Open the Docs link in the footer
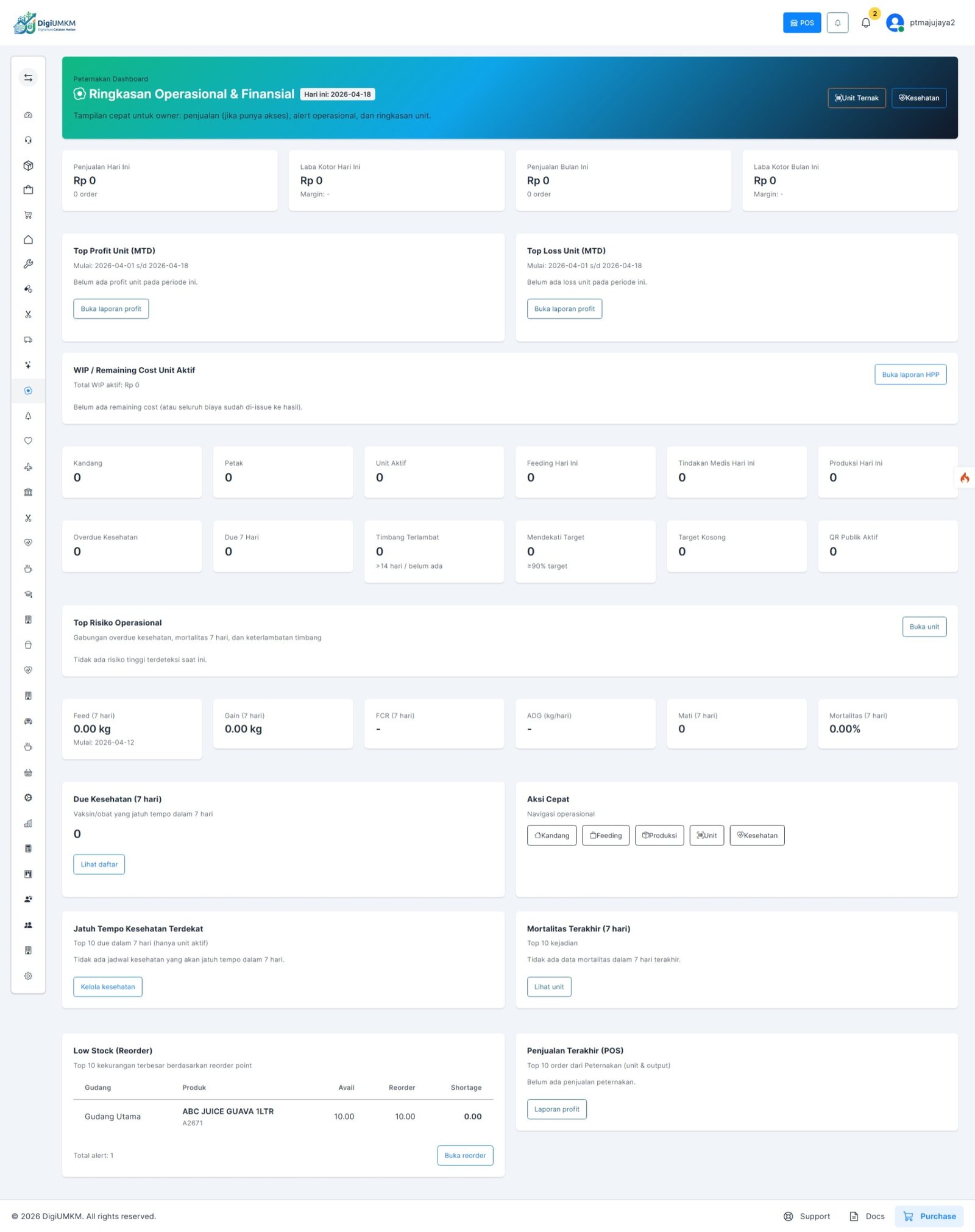975x1232 pixels. coord(867,1216)
